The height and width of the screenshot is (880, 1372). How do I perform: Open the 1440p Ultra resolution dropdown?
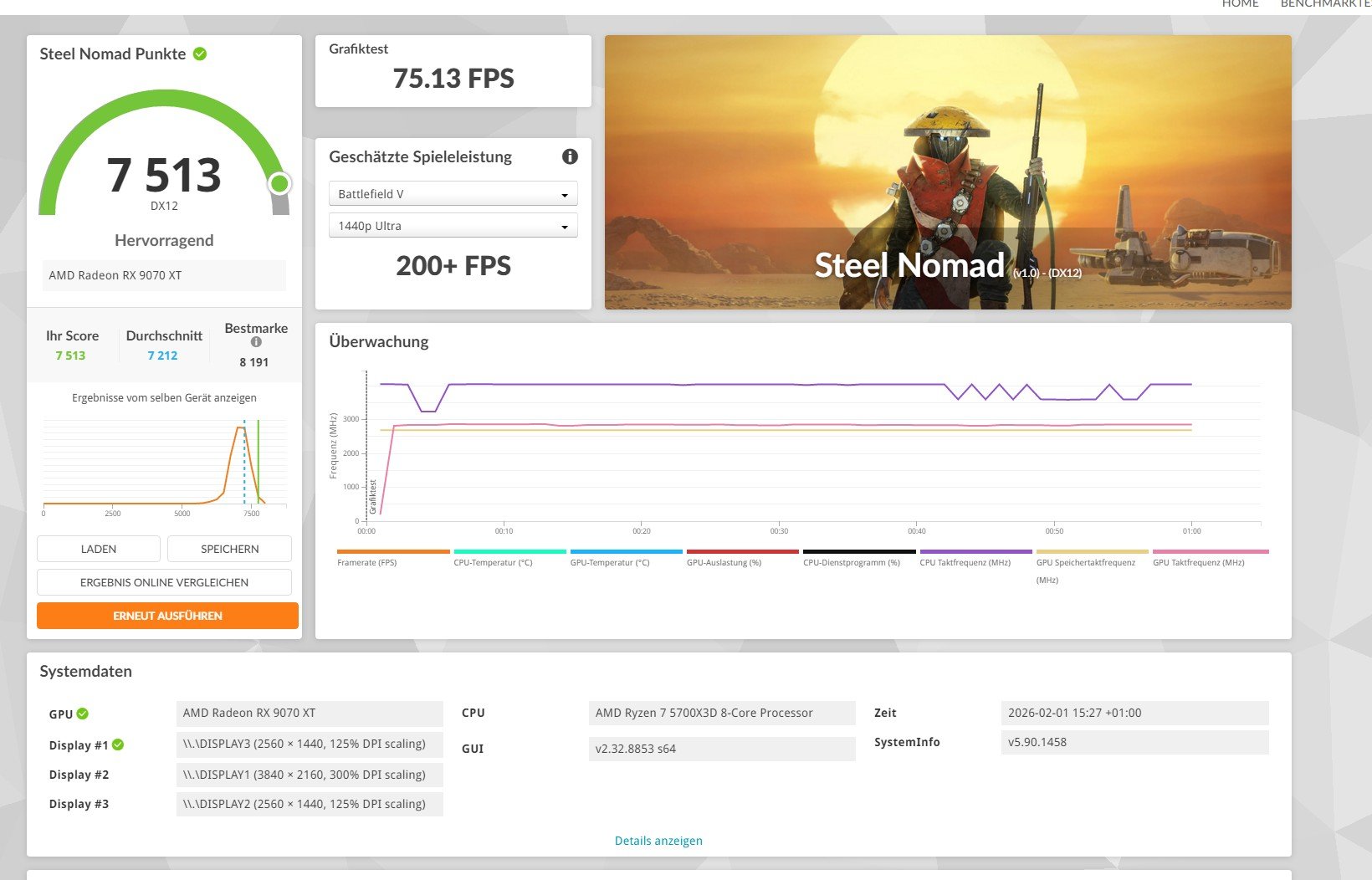453,226
